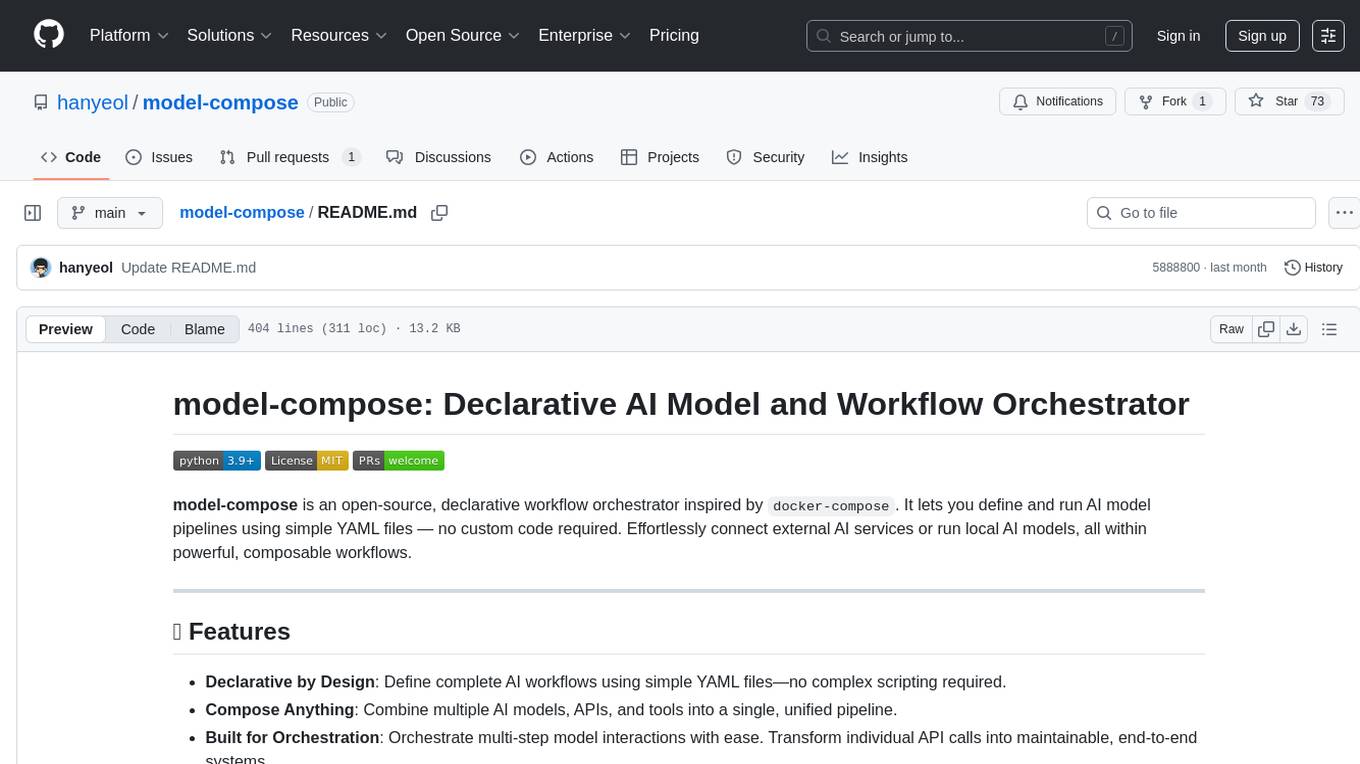Click the Sign up button

tap(1262, 36)
